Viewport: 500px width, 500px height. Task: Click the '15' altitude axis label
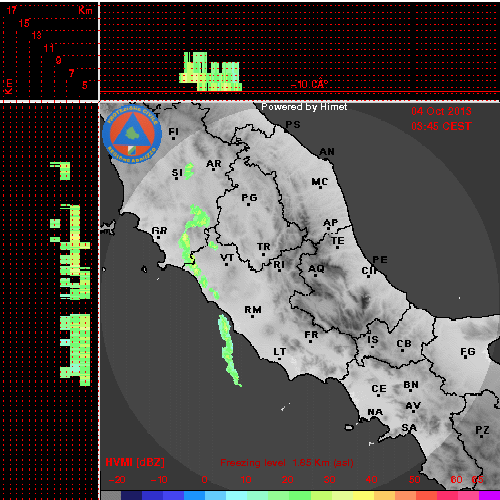tap(24, 23)
